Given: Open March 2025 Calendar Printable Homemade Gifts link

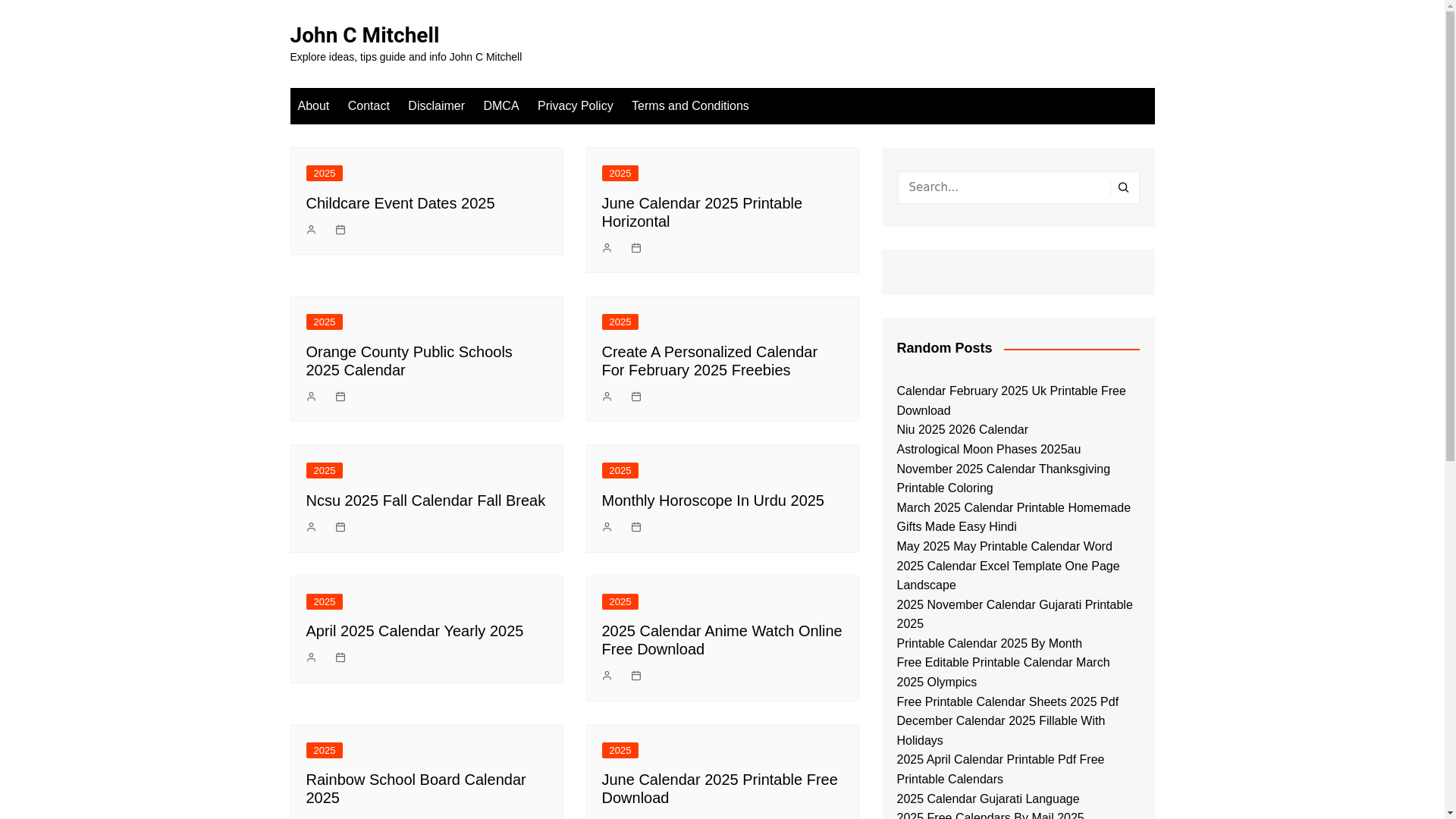Looking at the screenshot, I should tap(1013, 517).
